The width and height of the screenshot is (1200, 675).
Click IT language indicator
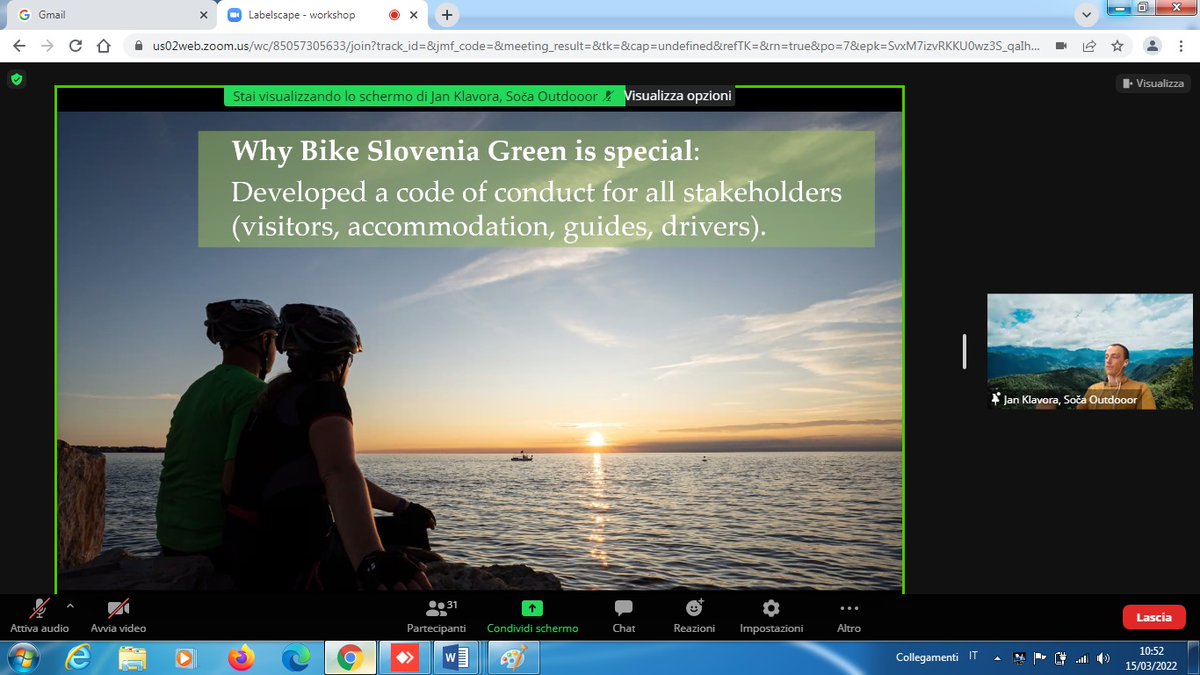[x=973, y=657]
